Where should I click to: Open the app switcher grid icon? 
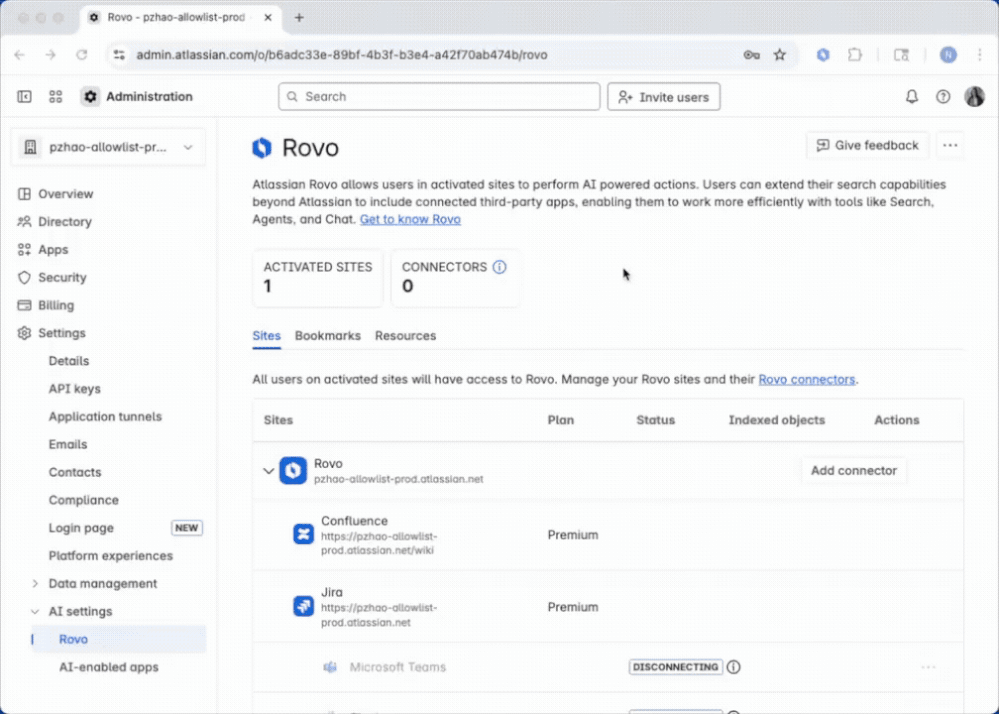(56, 97)
